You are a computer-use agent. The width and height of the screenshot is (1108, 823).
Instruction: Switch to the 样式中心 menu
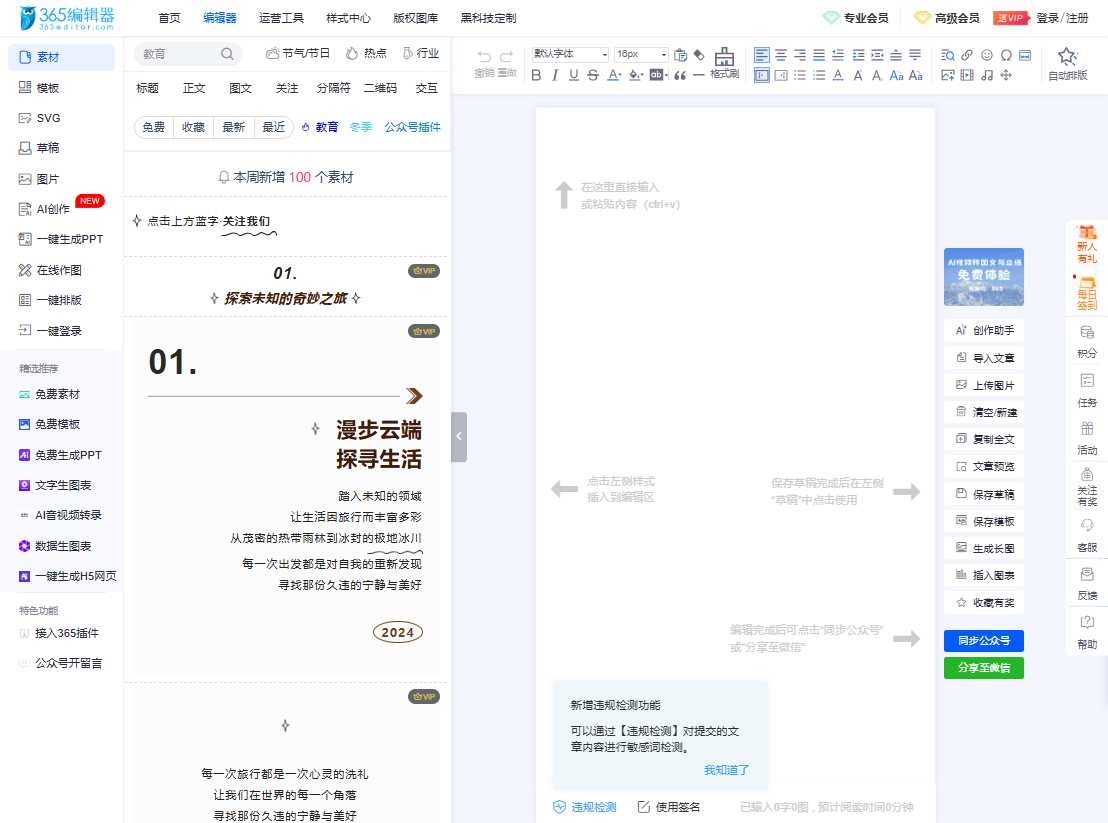coord(348,17)
